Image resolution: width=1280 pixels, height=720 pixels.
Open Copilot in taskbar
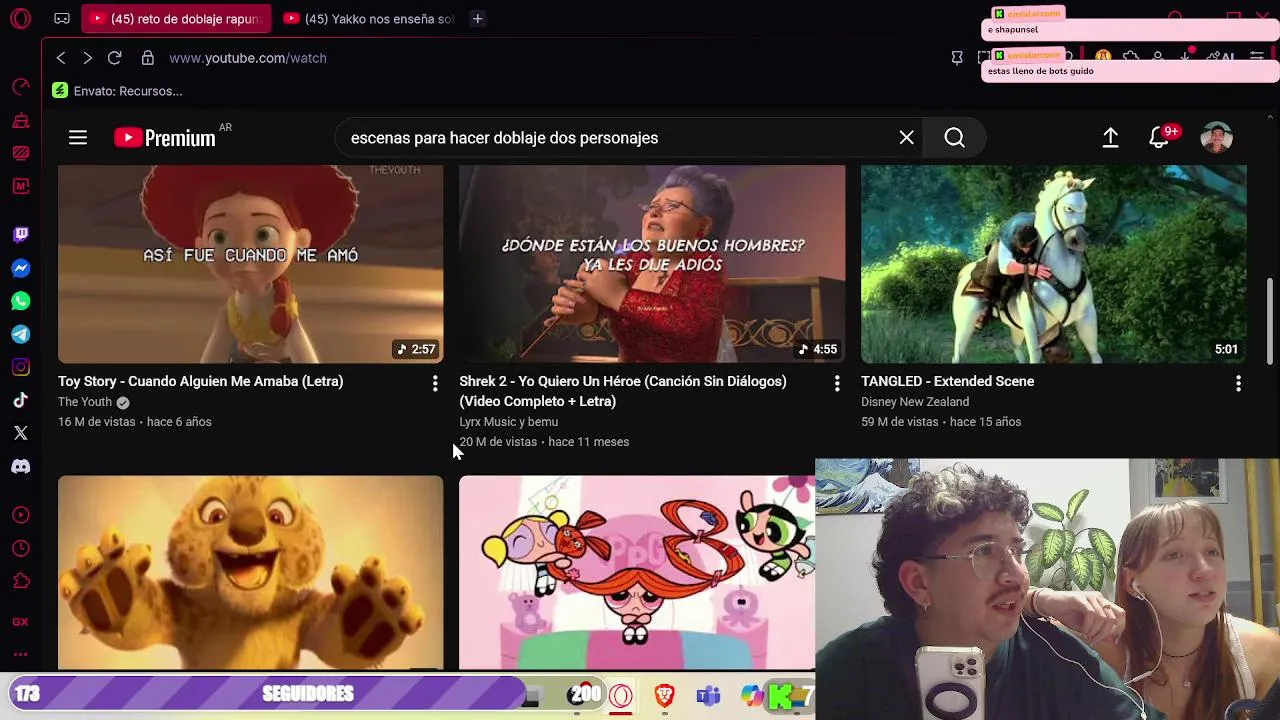[x=752, y=695]
